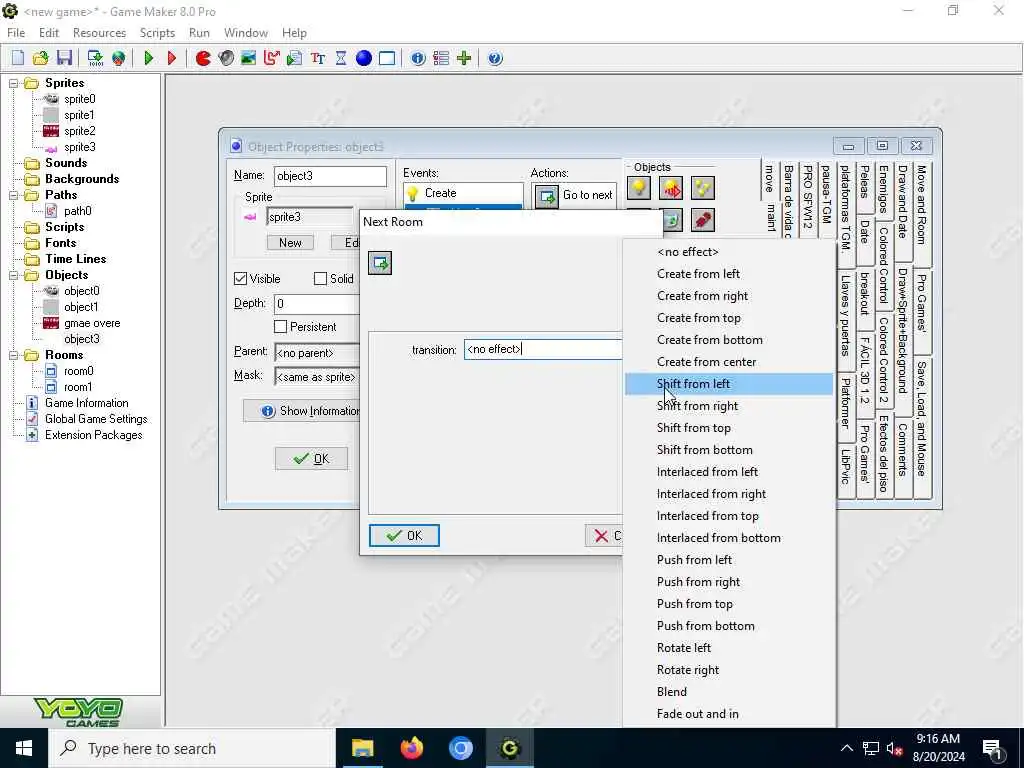Click the Go to next room action icon
This screenshot has width=1024, height=768.
point(547,196)
